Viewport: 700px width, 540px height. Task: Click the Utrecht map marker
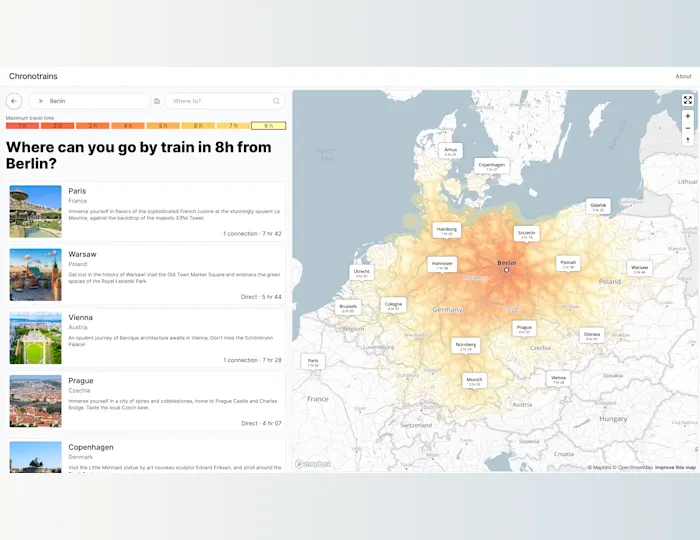point(362,273)
